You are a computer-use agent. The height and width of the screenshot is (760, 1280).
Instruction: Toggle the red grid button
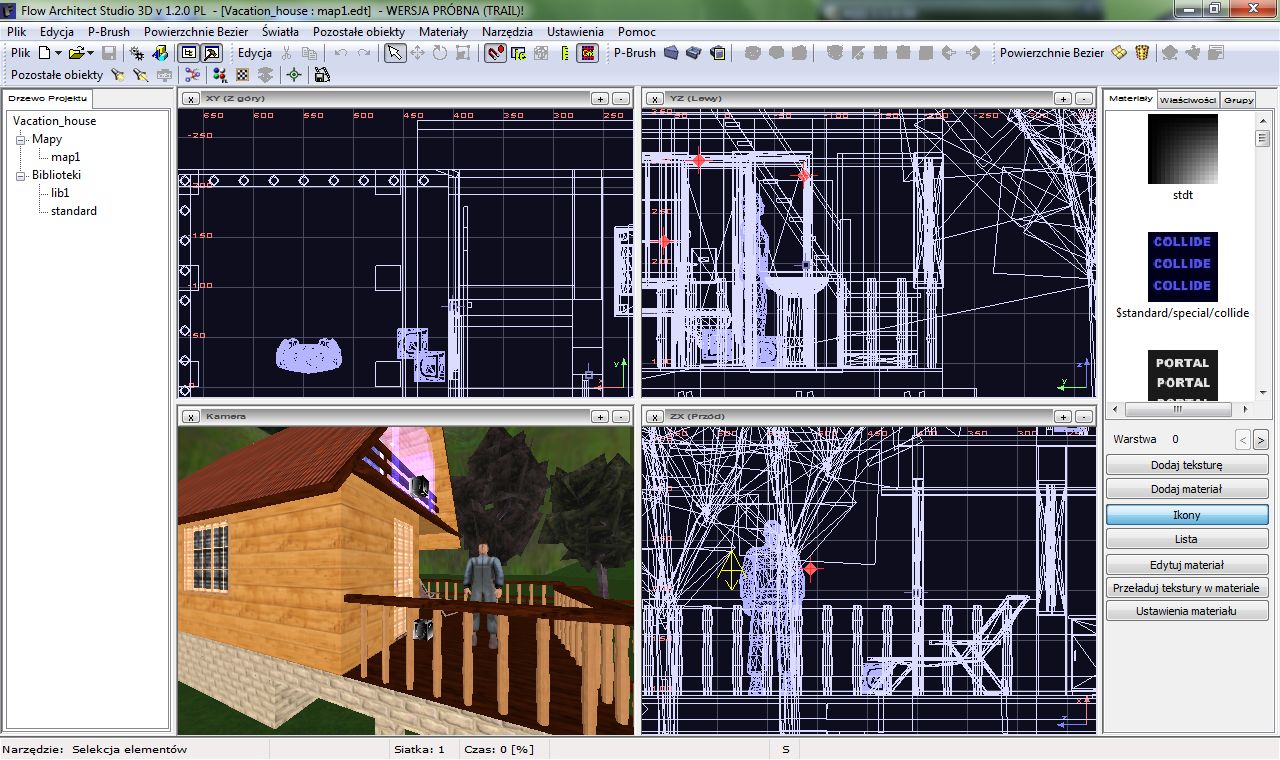click(588, 53)
